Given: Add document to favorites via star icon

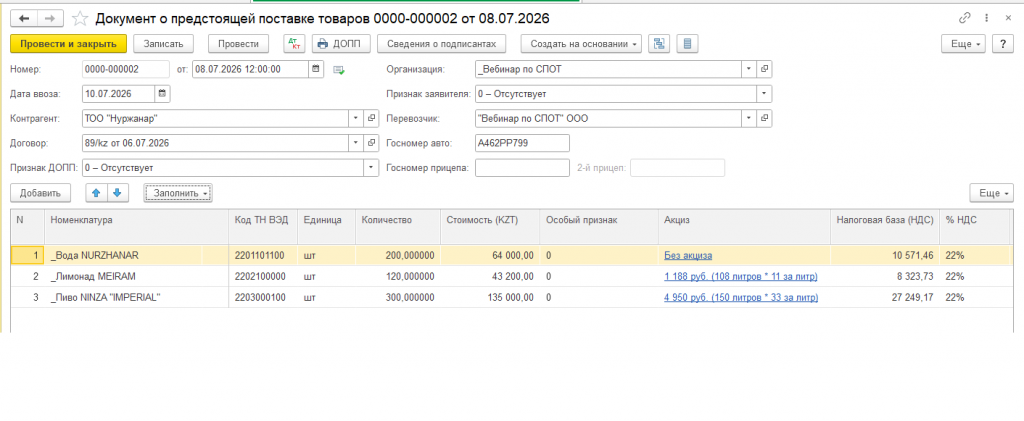Looking at the screenshot, I should [80, 18].
